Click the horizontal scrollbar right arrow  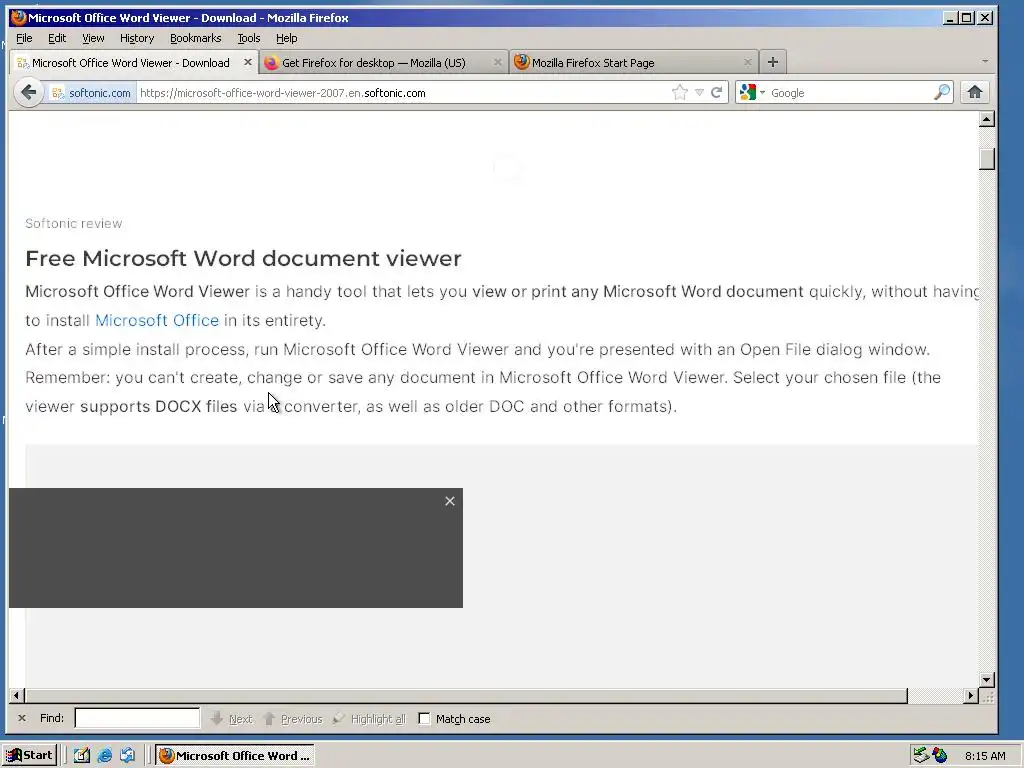point(970,696)
